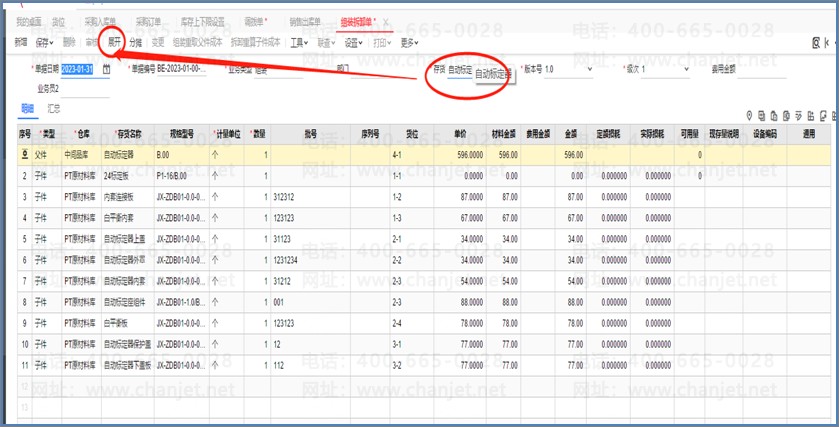839x427 pixels.
Task: Select the 24标定板 row name cell
Action: (x=128, y=176)
